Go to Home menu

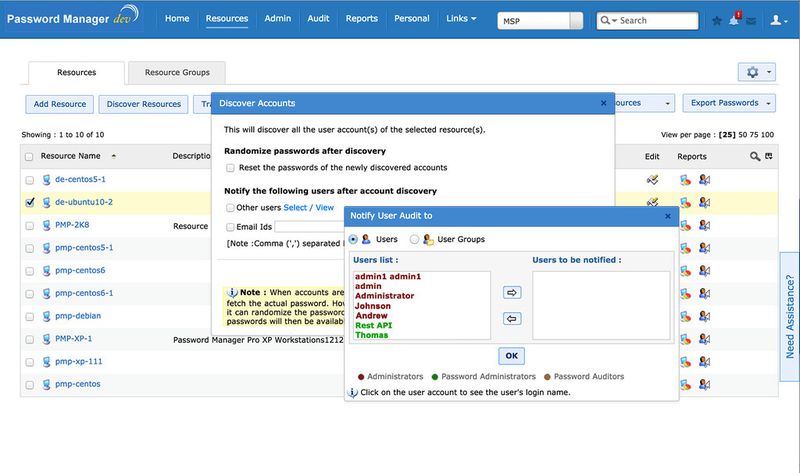pos(177,18)
